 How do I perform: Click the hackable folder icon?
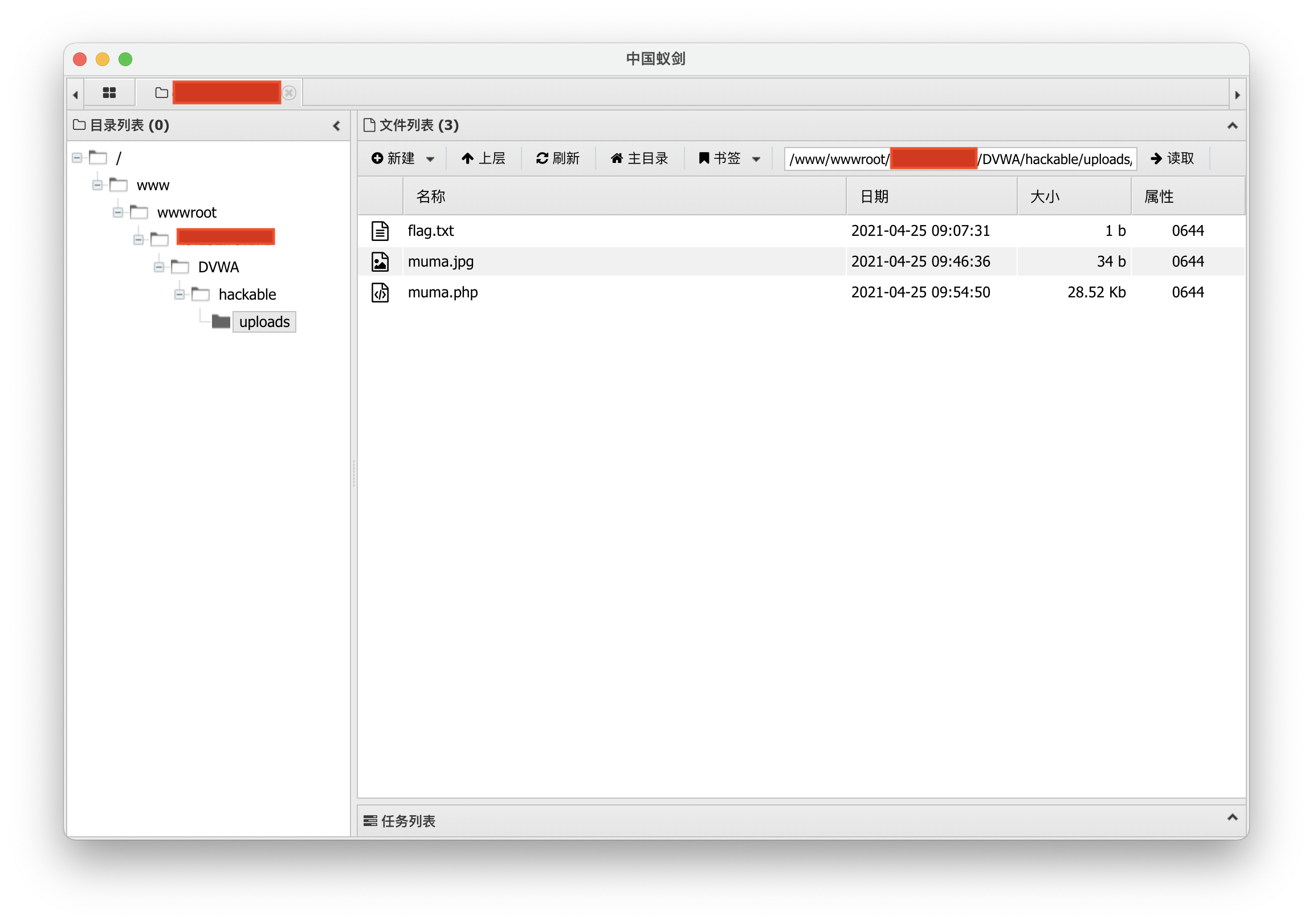pyautogui.click(x=201, y=294)
